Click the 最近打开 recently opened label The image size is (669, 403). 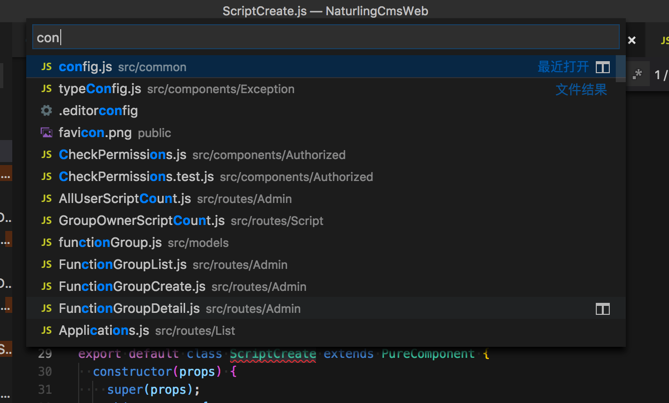pos(563,67)
